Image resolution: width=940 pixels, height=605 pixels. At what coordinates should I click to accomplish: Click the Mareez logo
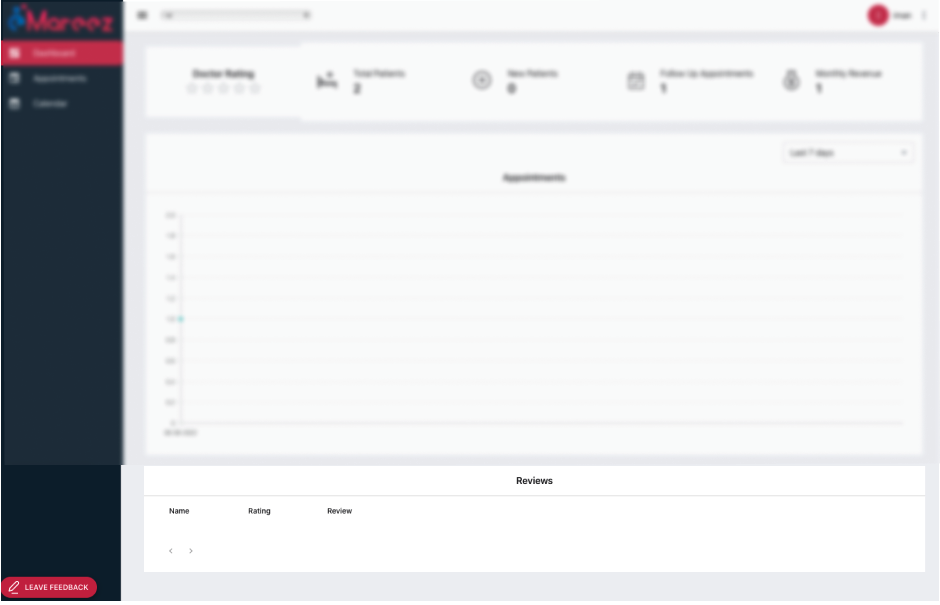(60, 19)
